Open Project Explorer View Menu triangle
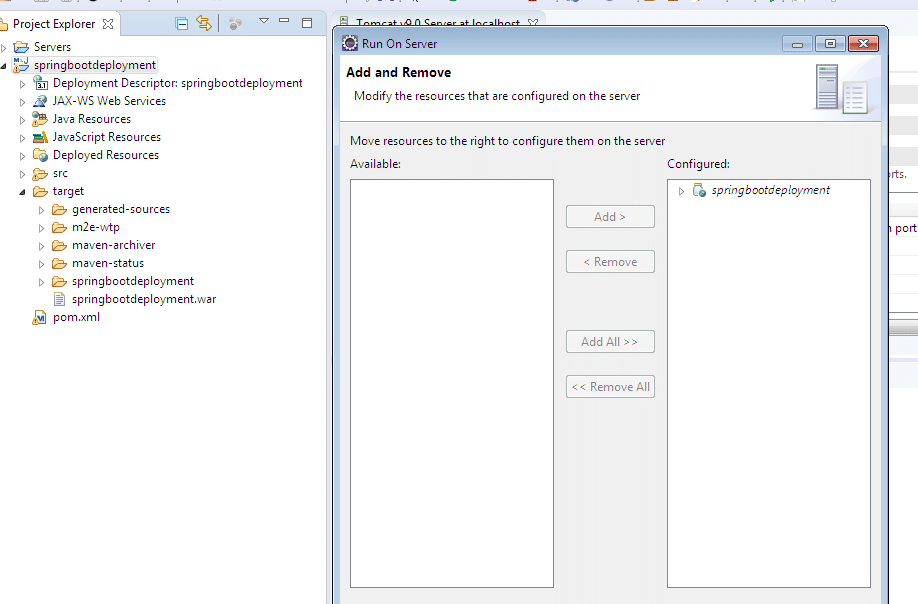Viewport: 918px width, 604px height. pyautogui.click(x=264, y=21)
